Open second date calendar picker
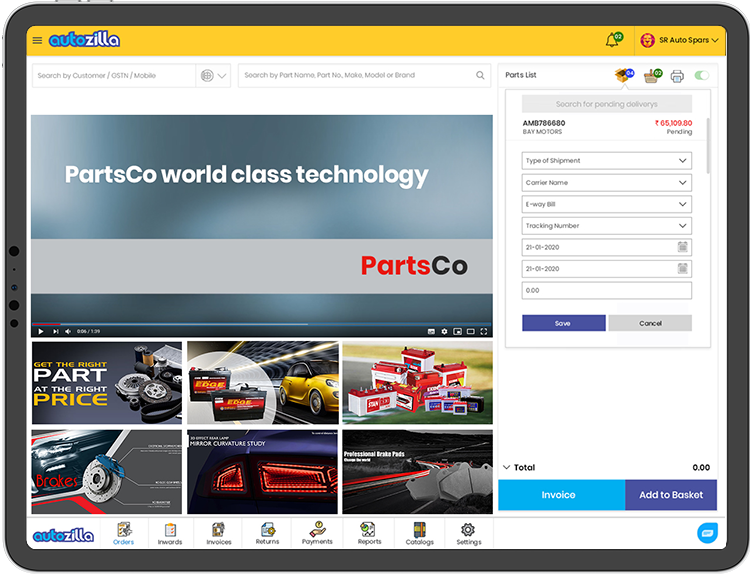 coord(683,268)
